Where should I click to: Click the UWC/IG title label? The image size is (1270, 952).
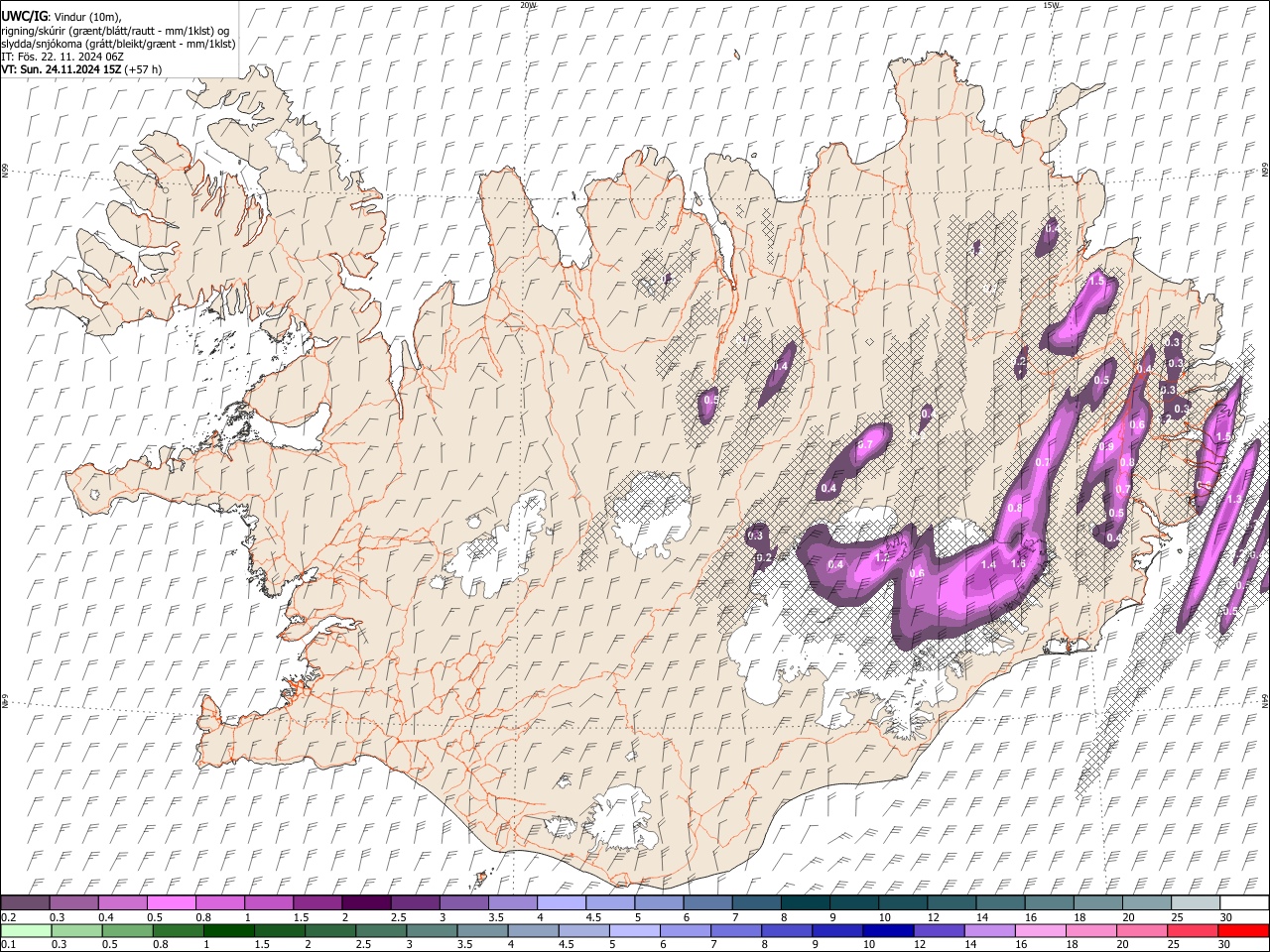[25, 15]
